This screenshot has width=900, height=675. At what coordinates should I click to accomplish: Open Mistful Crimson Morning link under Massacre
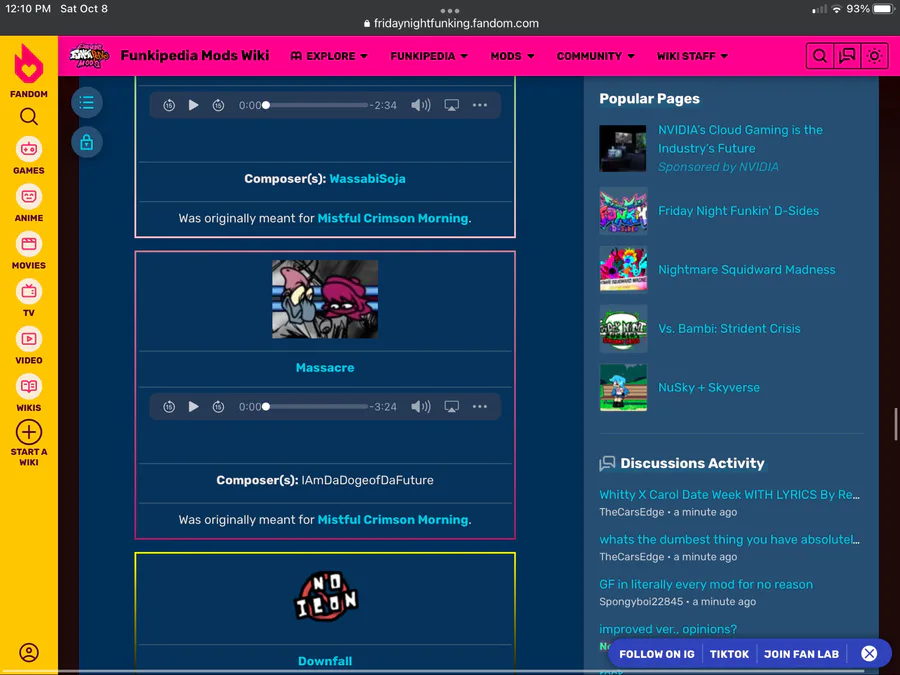(x=393, y=519)
